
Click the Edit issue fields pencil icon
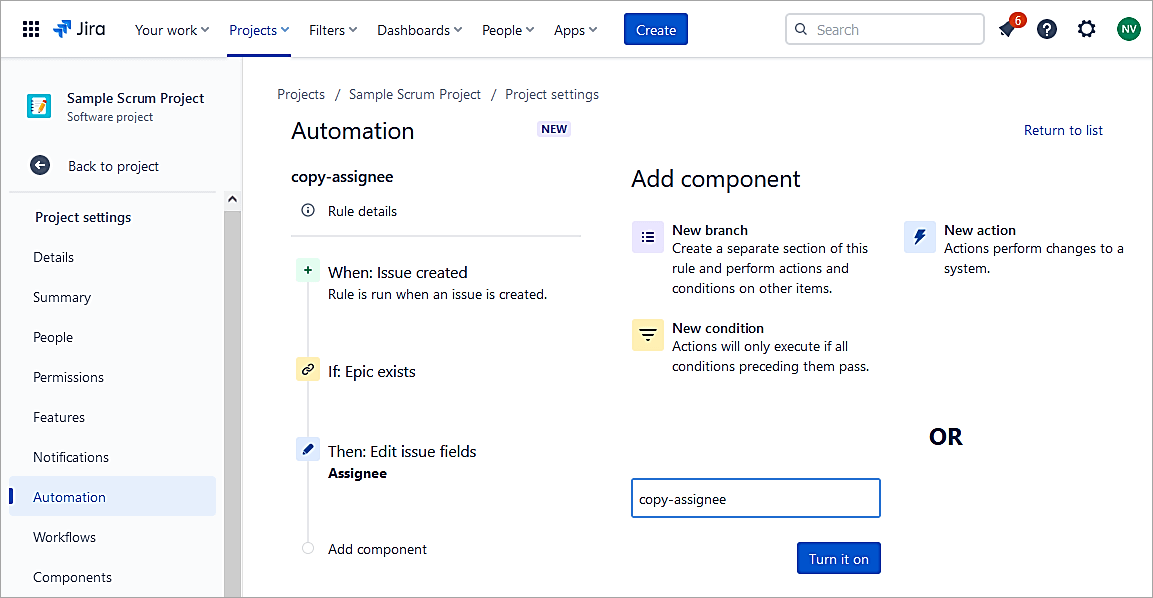(x=308, y=449)
